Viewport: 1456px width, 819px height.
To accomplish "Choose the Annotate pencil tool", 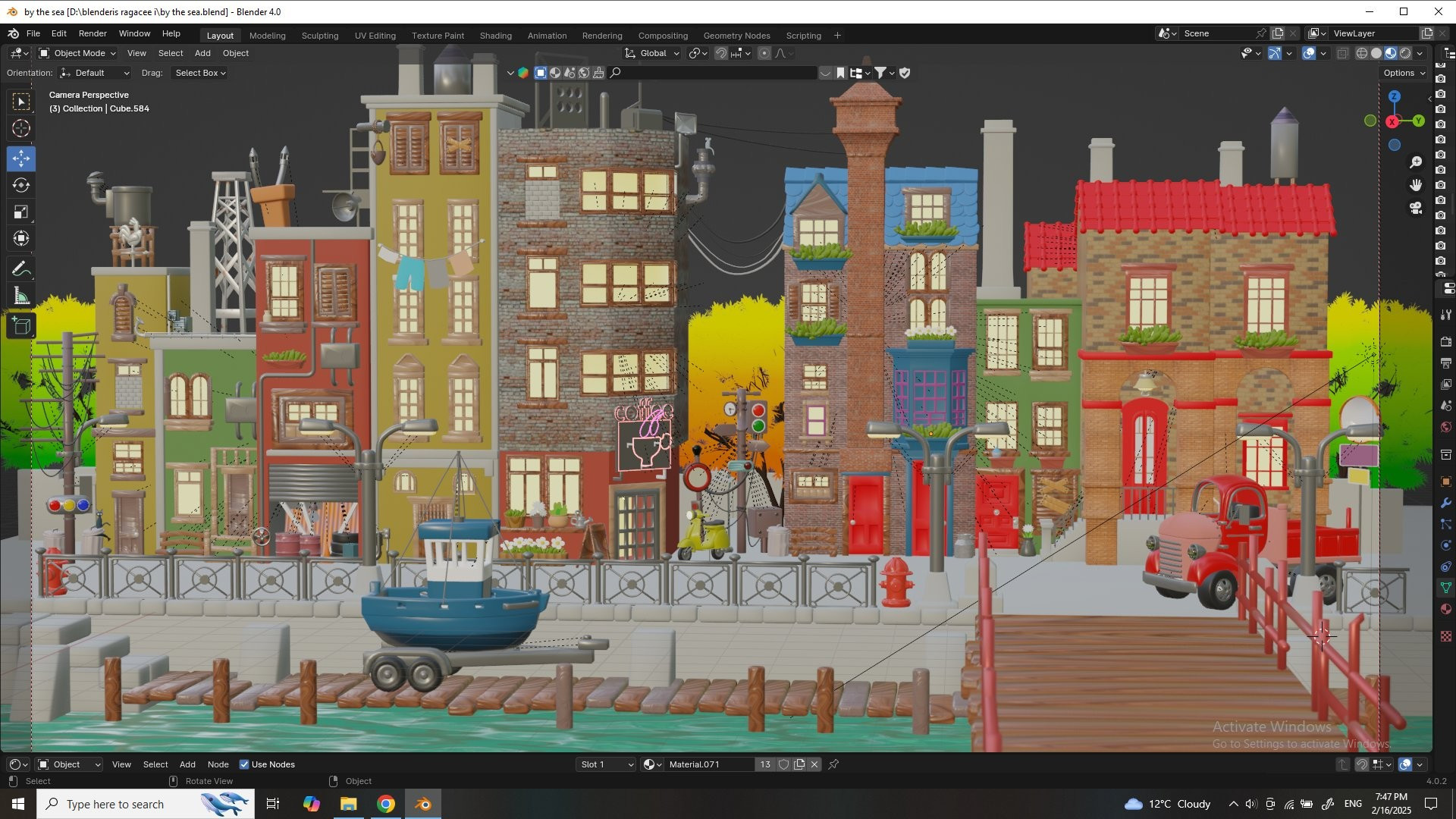I will (21, 268).
